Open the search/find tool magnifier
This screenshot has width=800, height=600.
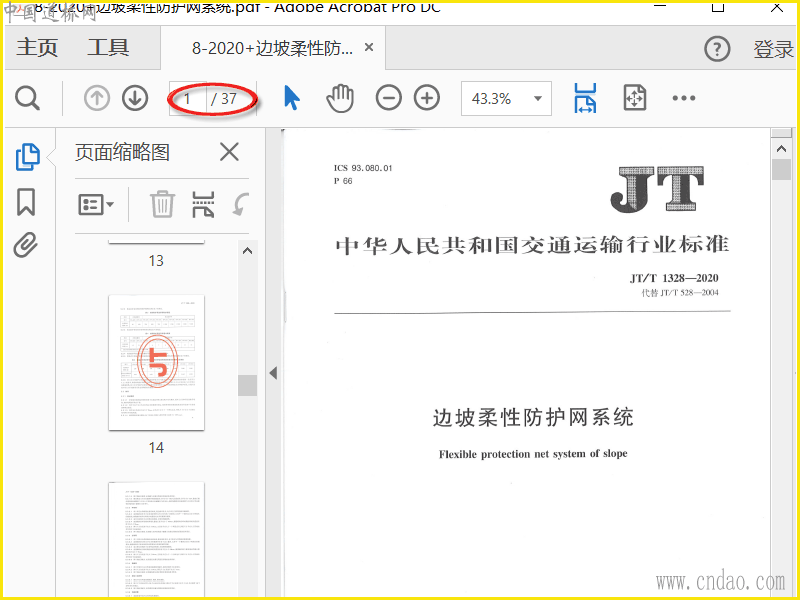(x=27, y=98)
